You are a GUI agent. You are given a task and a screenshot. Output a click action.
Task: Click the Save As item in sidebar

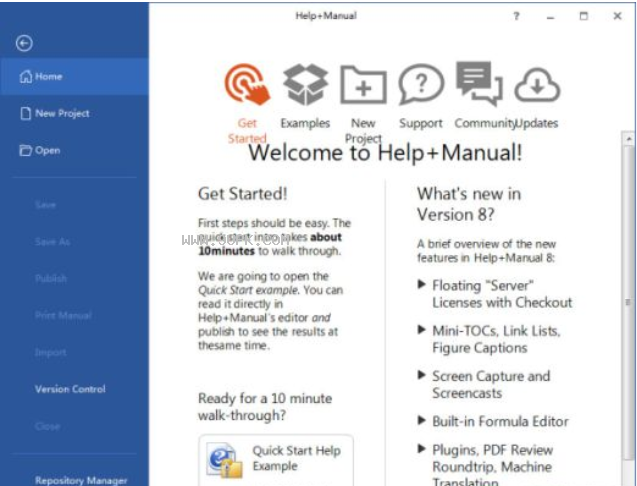52,242
